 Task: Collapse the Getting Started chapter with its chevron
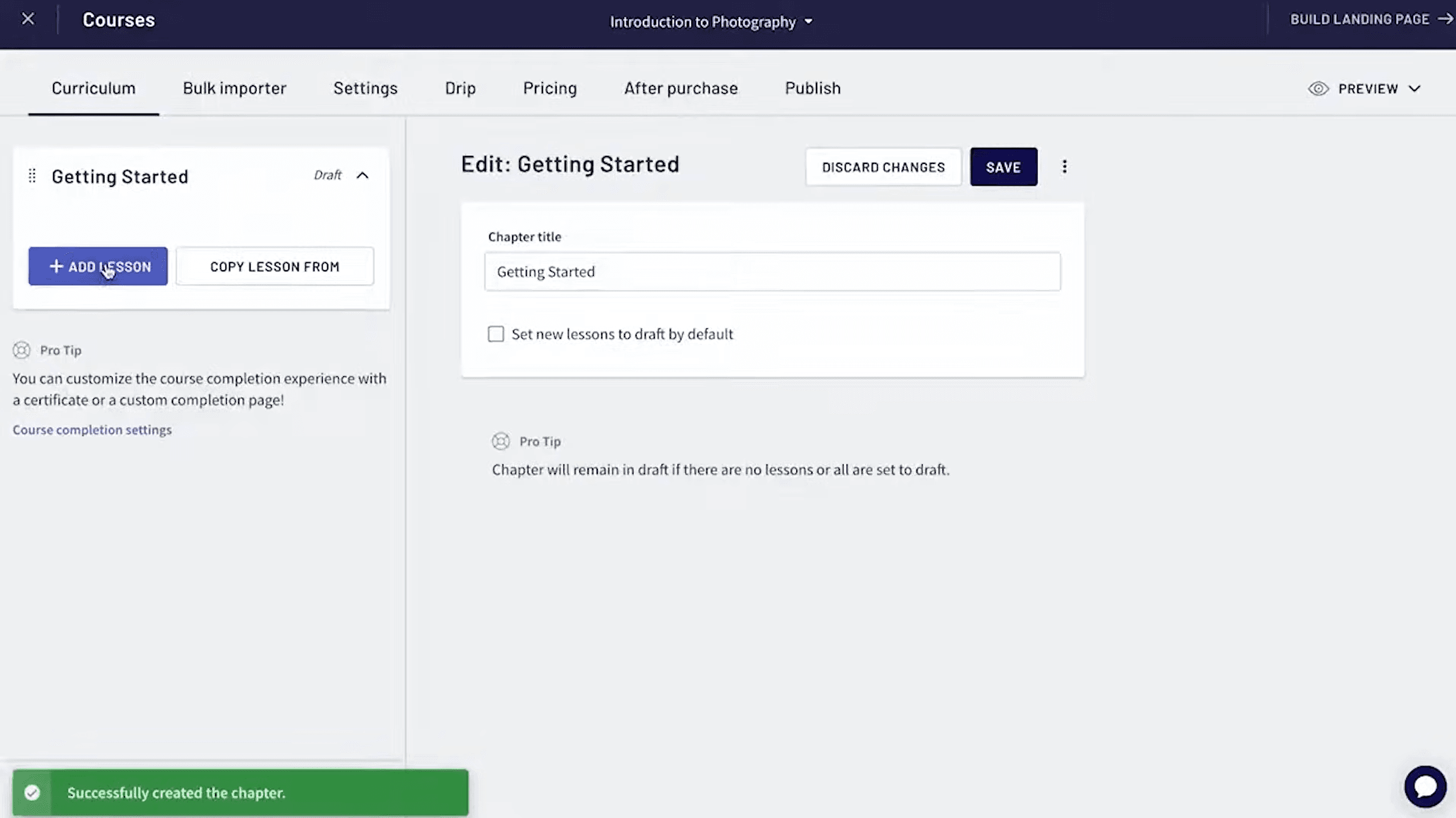363,175
